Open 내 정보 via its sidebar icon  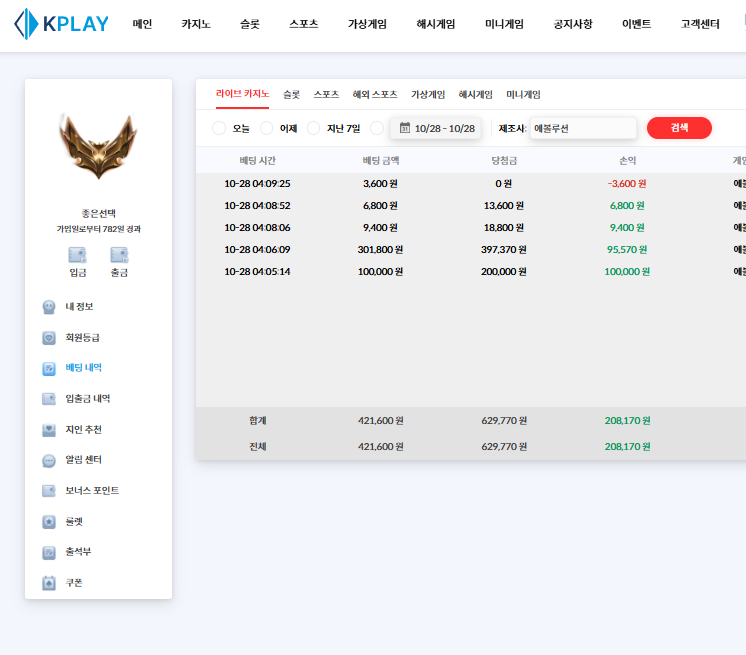pyautogui.click(x=49, y=307)
